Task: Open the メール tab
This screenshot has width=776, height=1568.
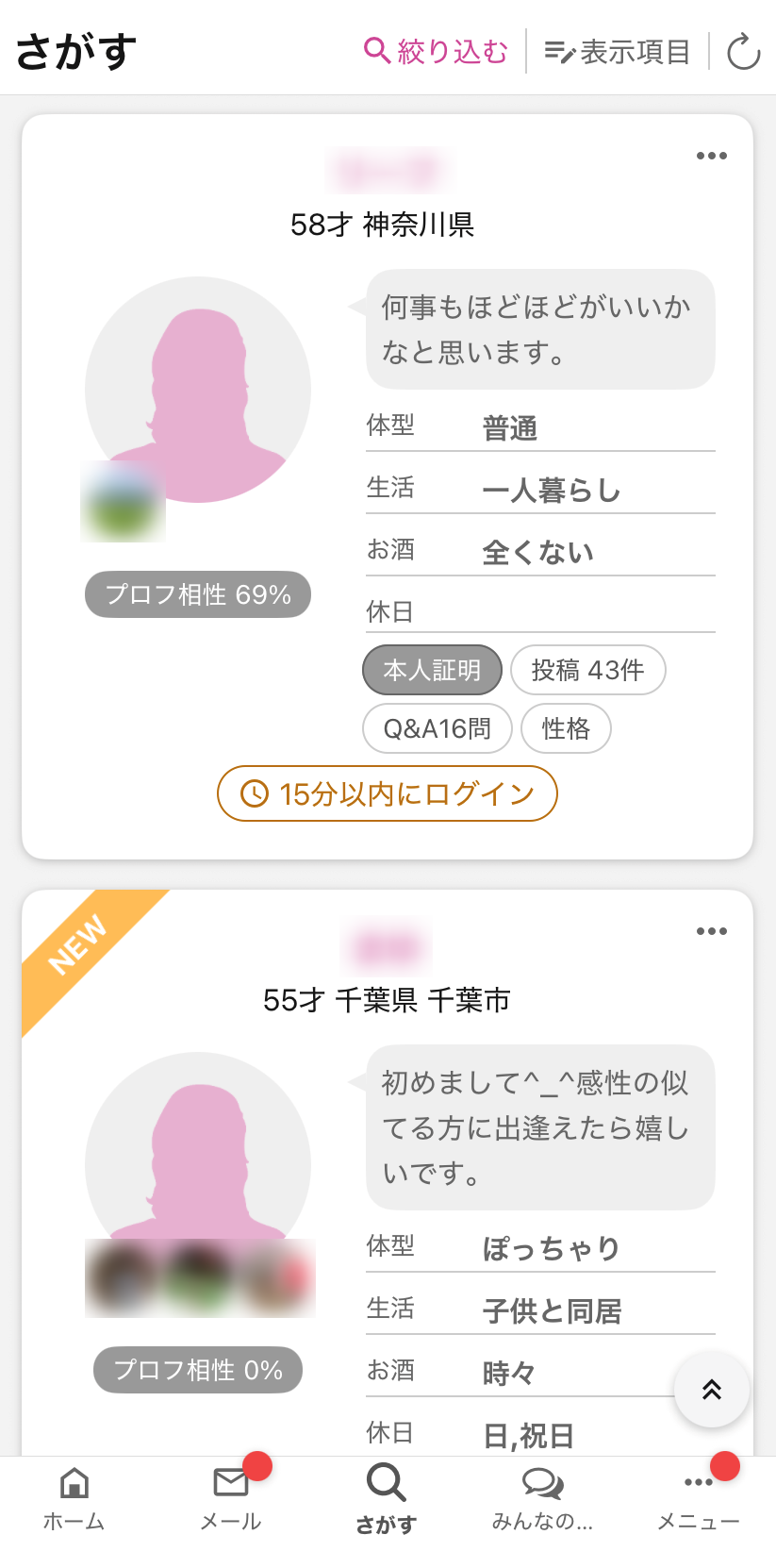Action: tap(231, 1497)
